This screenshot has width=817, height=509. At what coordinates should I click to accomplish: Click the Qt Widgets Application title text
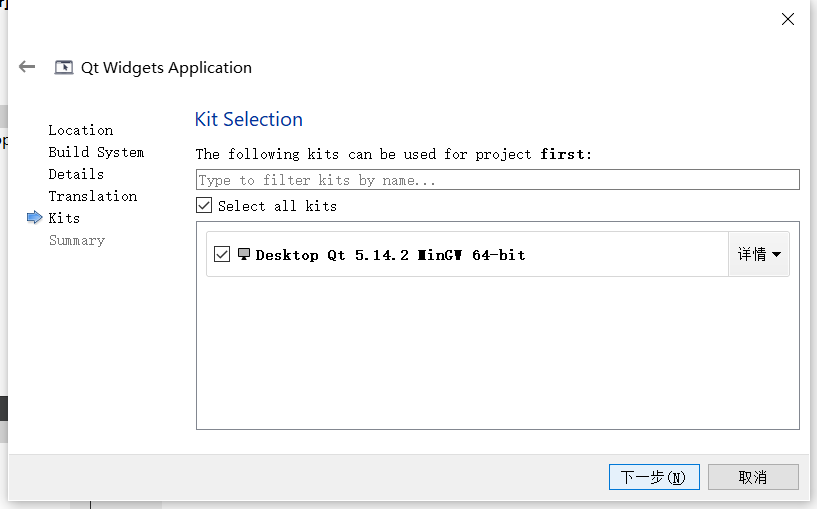[166, 68]
